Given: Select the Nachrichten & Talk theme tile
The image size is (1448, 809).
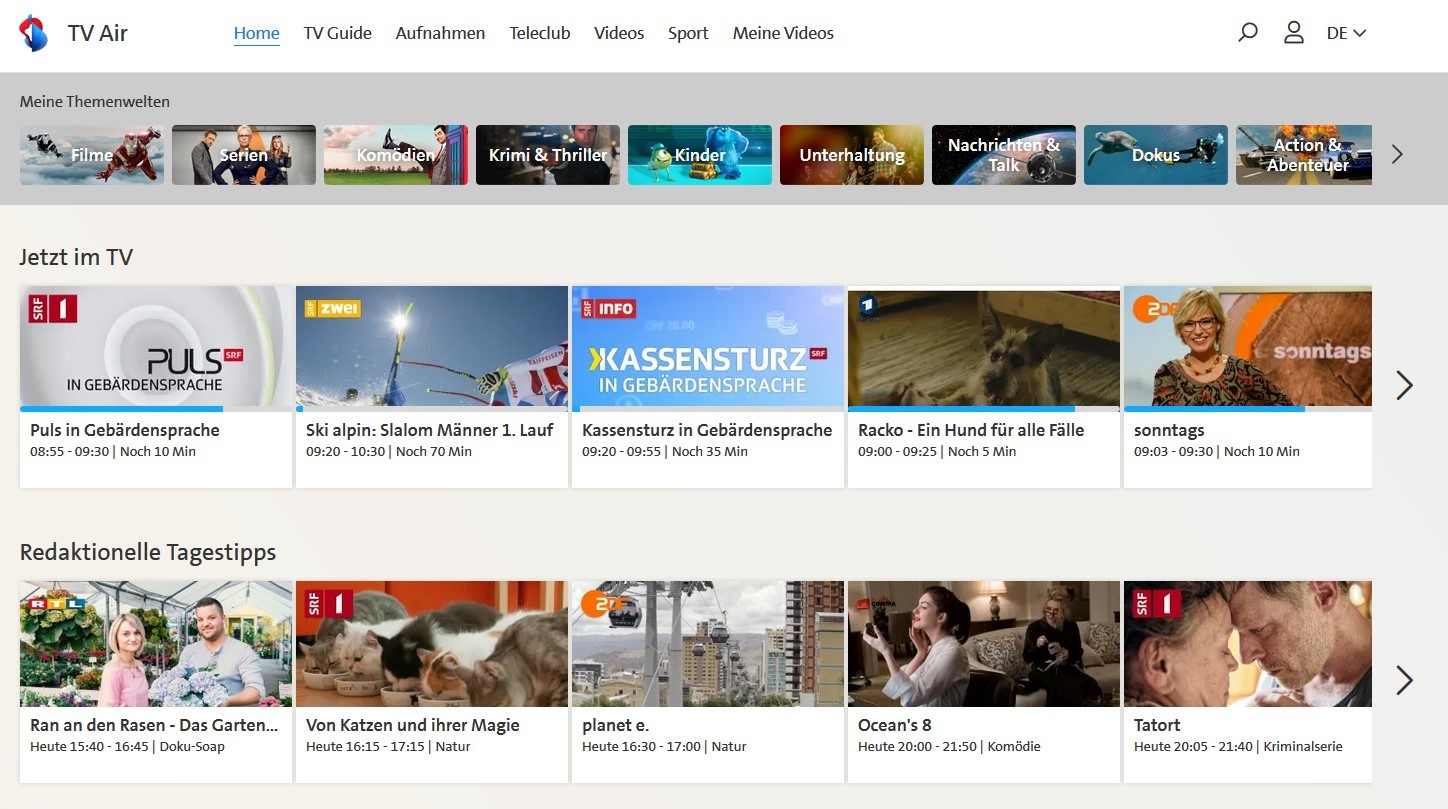Looking at the screenshot, I should pyautogui.click(x=1003, y=155).
